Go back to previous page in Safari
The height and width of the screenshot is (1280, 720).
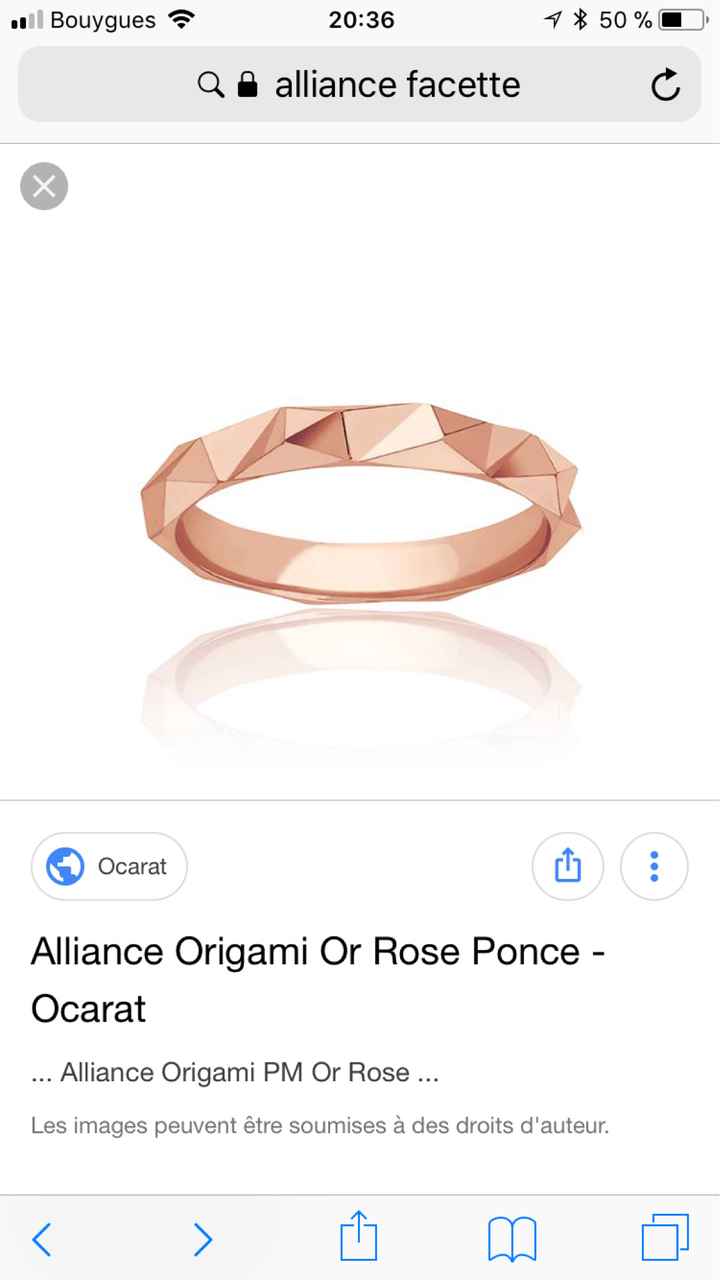click(41, 1239)
